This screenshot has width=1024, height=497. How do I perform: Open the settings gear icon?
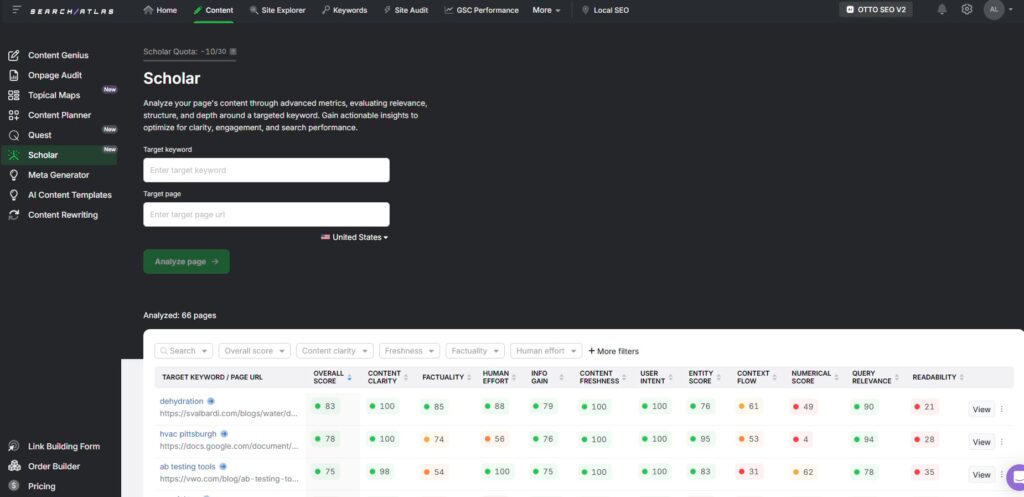pos(967,10)
